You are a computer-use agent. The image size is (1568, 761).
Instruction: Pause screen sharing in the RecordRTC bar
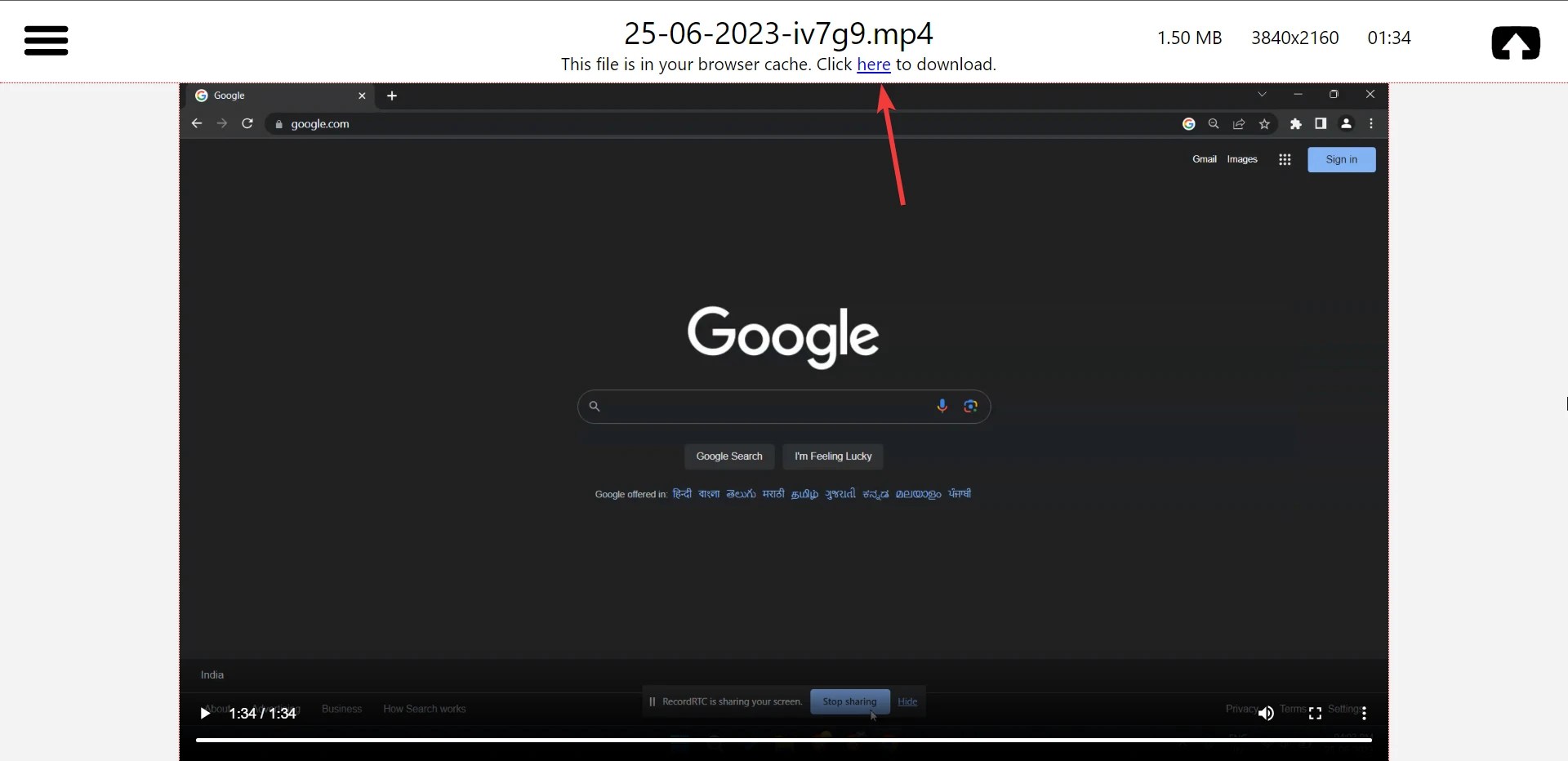point(653,701)
